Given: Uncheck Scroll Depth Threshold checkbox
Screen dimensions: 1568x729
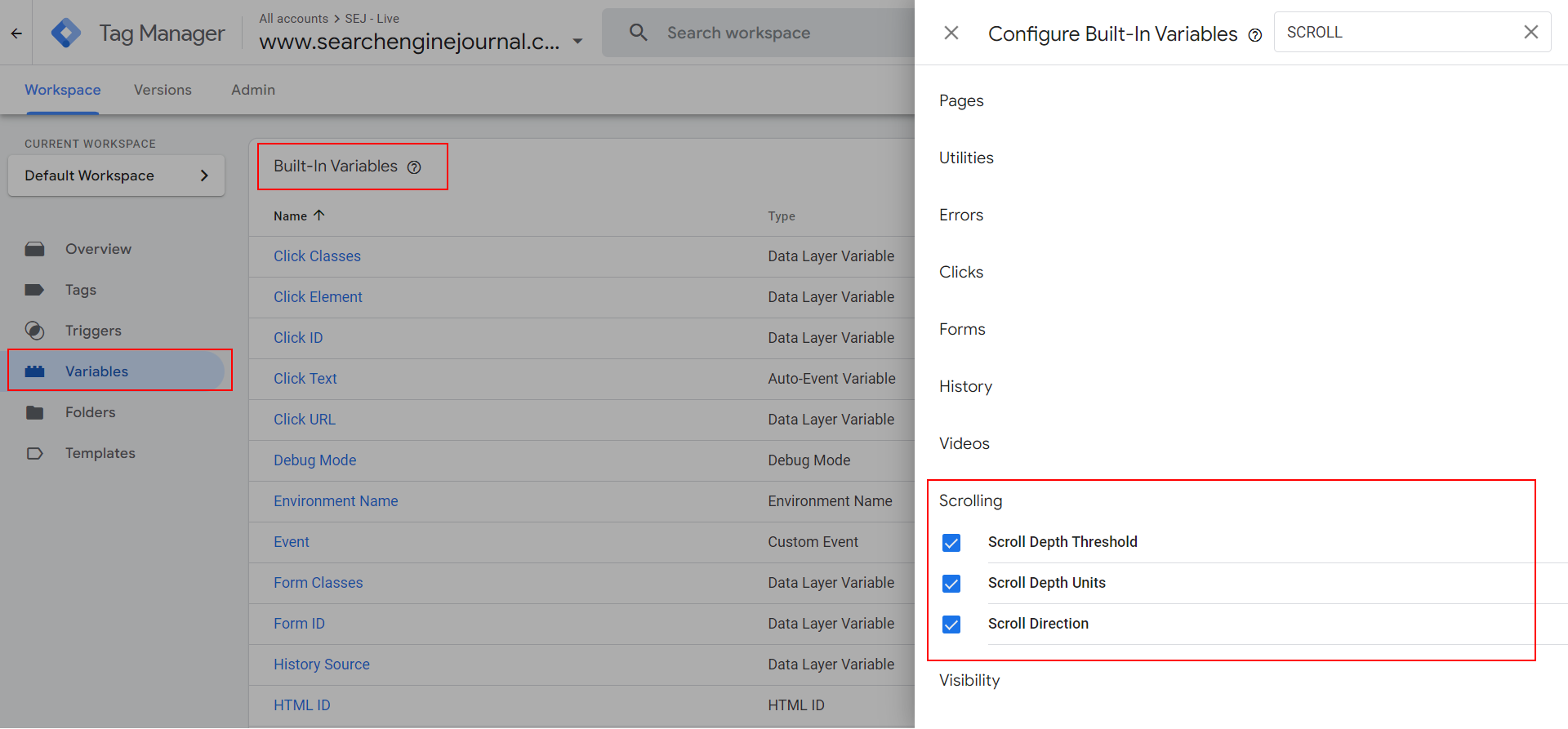Looking at the screenshot, I should tap(951, 543).
